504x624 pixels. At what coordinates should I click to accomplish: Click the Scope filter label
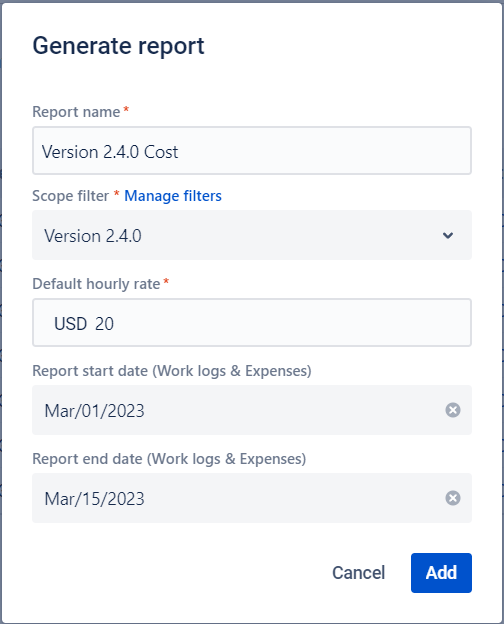click(x=70, y=196)
